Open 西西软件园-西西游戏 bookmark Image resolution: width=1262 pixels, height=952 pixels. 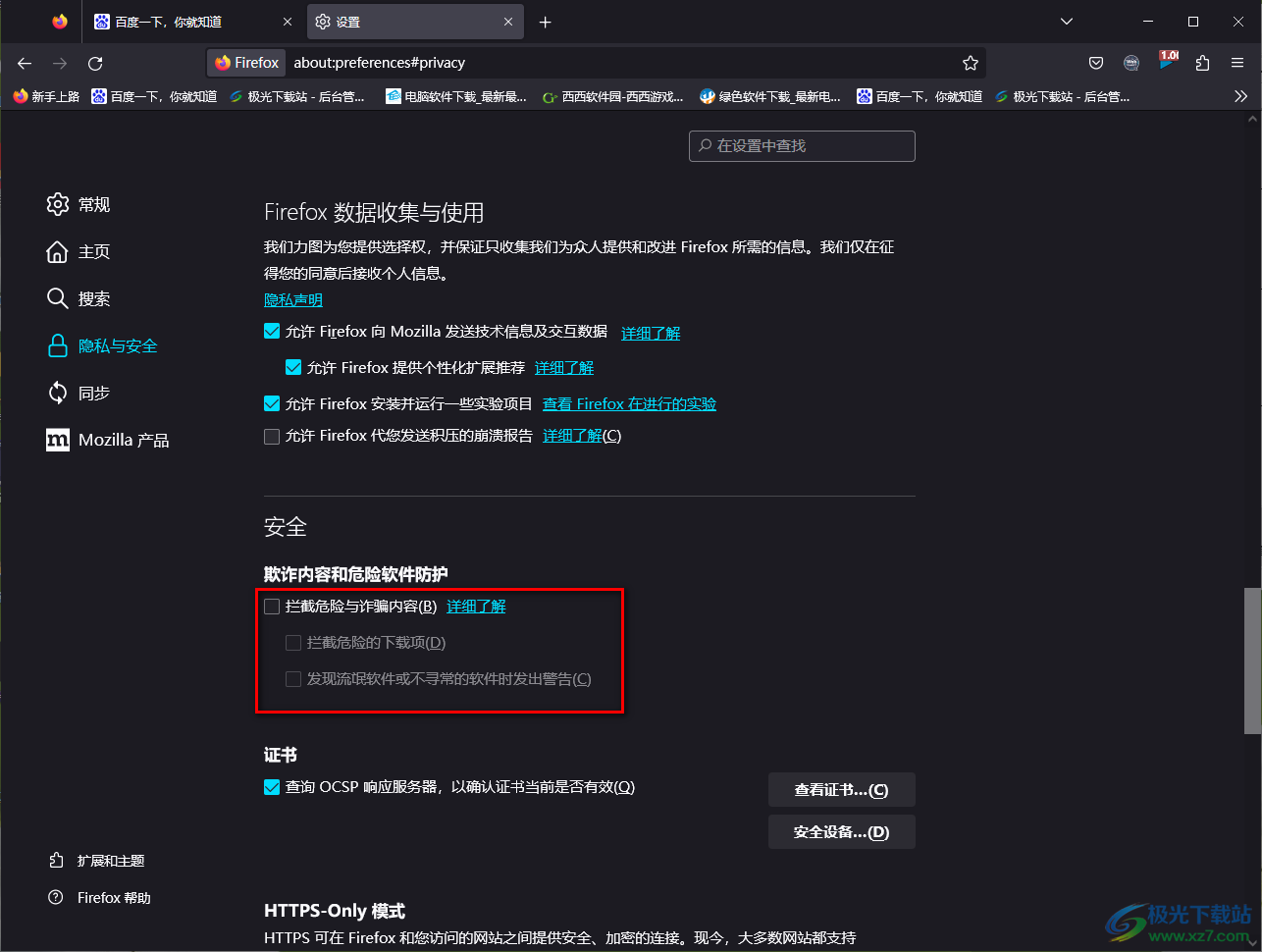613,96
